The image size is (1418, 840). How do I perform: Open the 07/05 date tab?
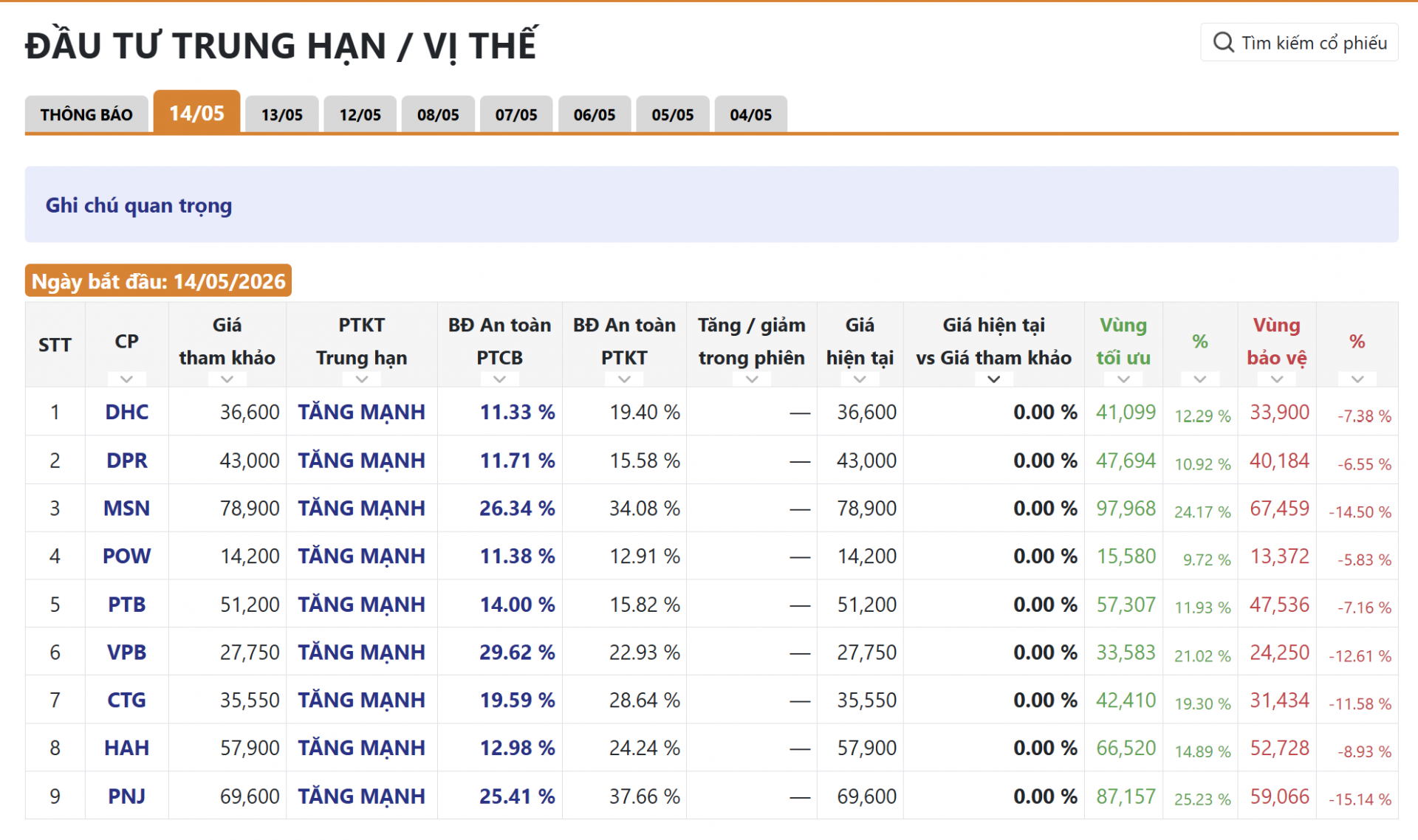click(516, 114)
